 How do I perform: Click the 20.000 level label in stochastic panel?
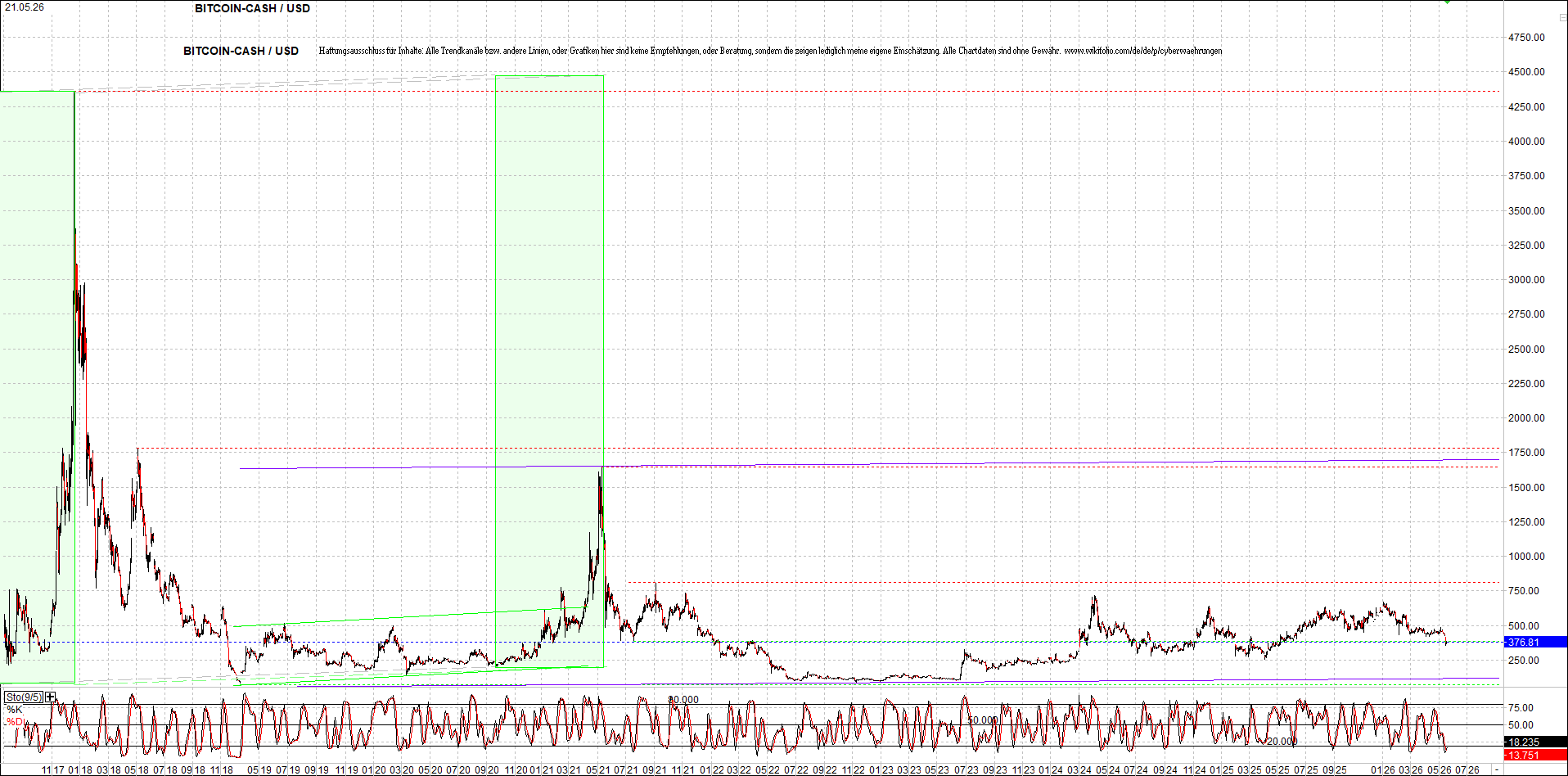point(1282,742)
